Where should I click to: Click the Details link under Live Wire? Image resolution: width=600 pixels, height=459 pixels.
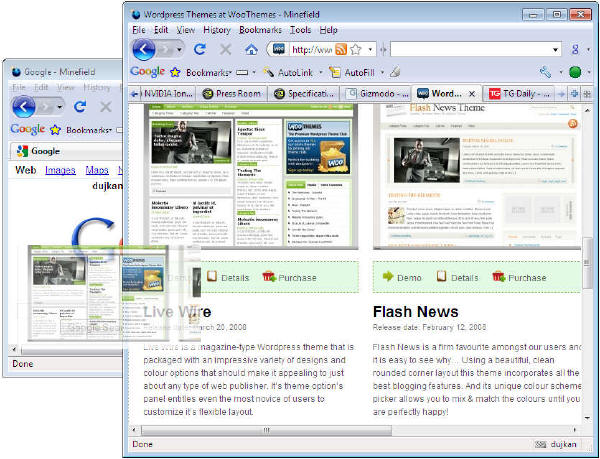(x=235, y=278)
